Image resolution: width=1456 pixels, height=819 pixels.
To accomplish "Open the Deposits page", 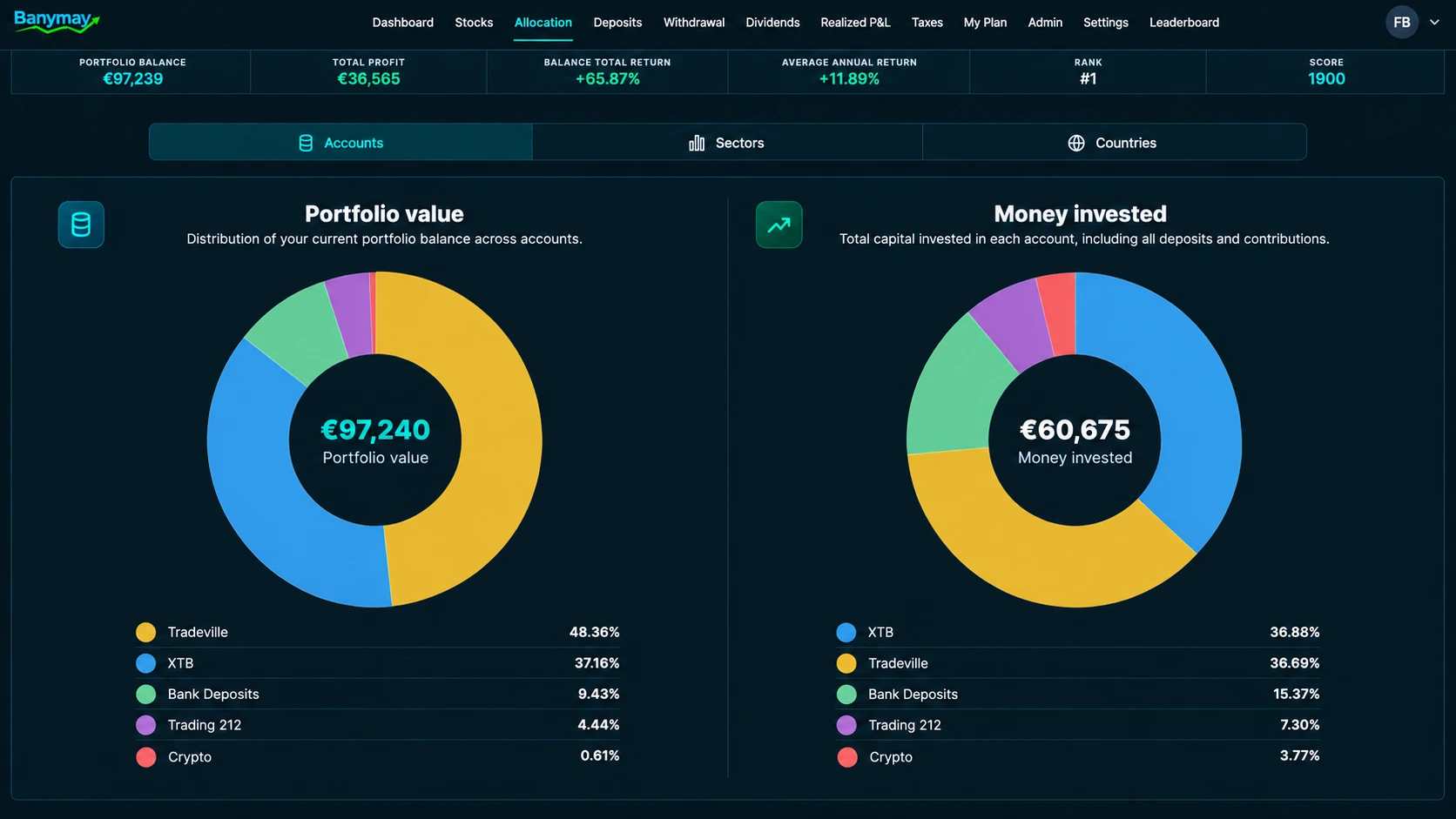I will tap(617, 23).
